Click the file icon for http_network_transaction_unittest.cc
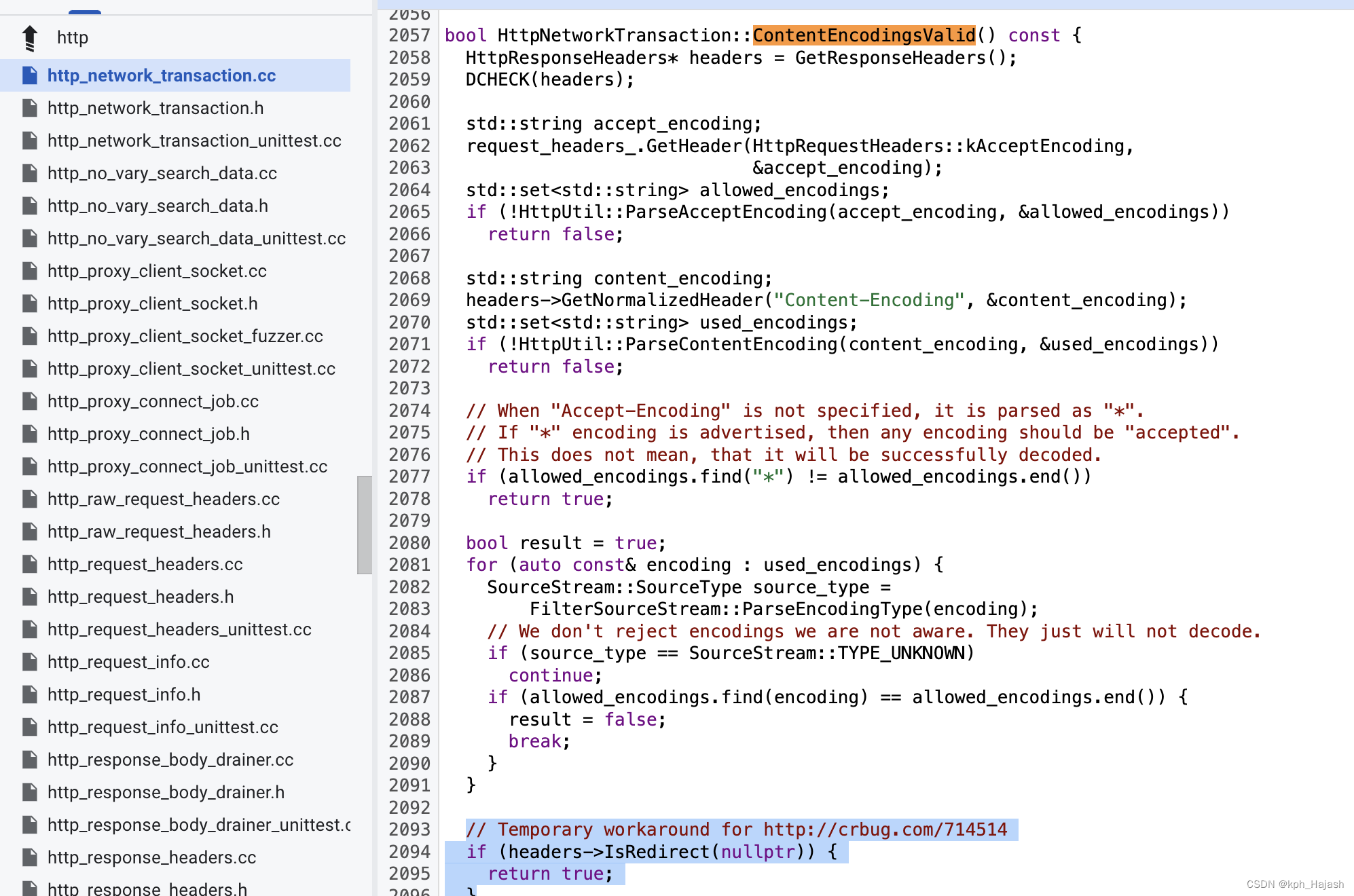Viewport: 1354px width, 896px height. pos(30,141)
